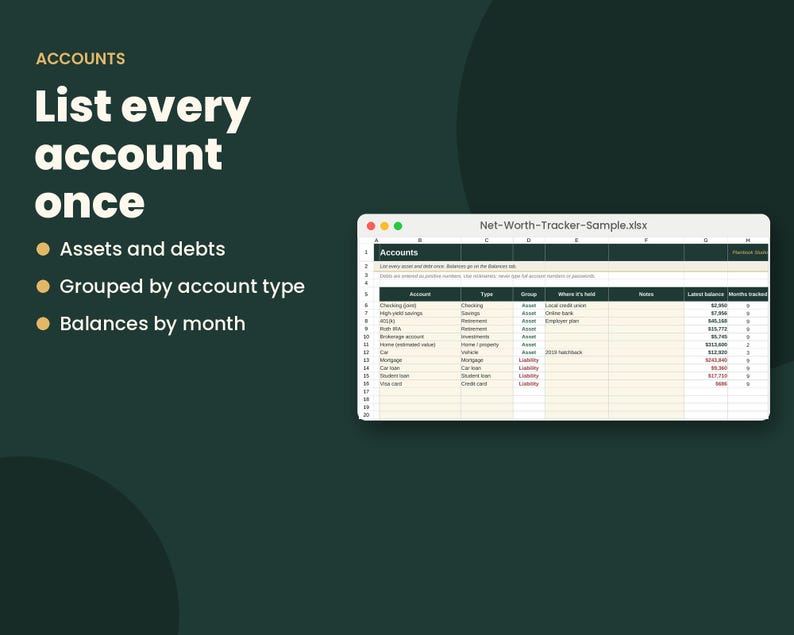
Task: Select the Liability cell in Visa card row
Action: 529,384
